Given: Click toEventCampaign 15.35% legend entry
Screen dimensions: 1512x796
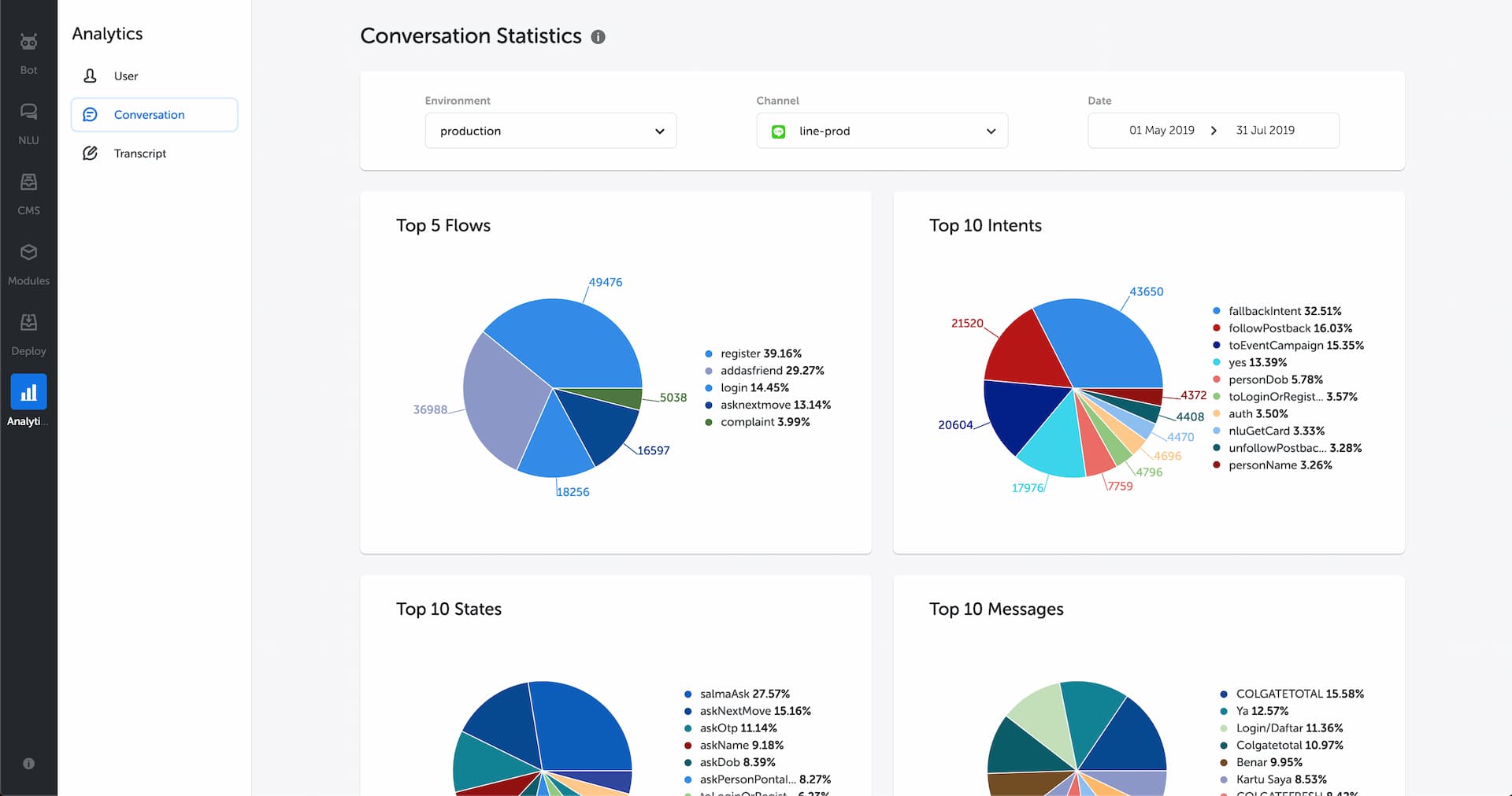Looking at the screenshot, I should point(1288,345).
